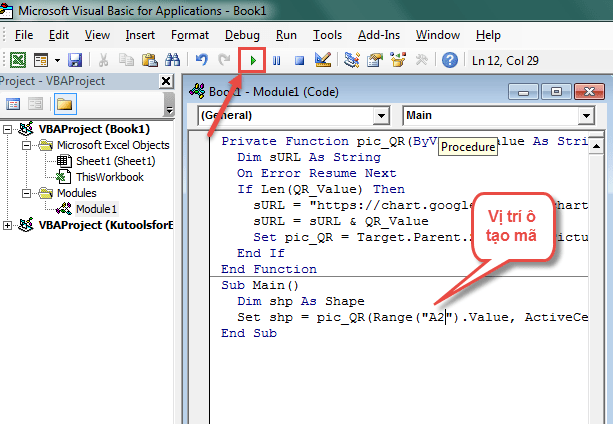
Task: Select the Modules folder item
Action: pyautogui.click(x=77, y=193)
